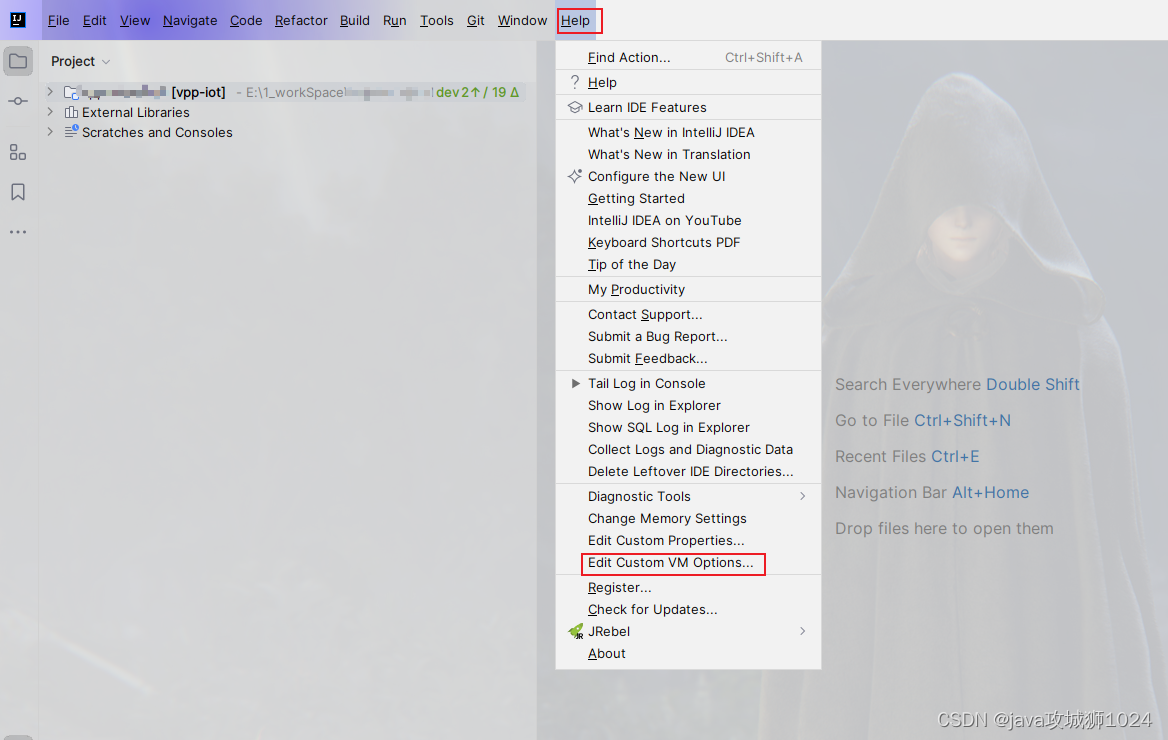The width and height of the screenshot is (1168, 740).
Task: Open IntelliJ IDEA on YouTube
Action: click(688, 221)
